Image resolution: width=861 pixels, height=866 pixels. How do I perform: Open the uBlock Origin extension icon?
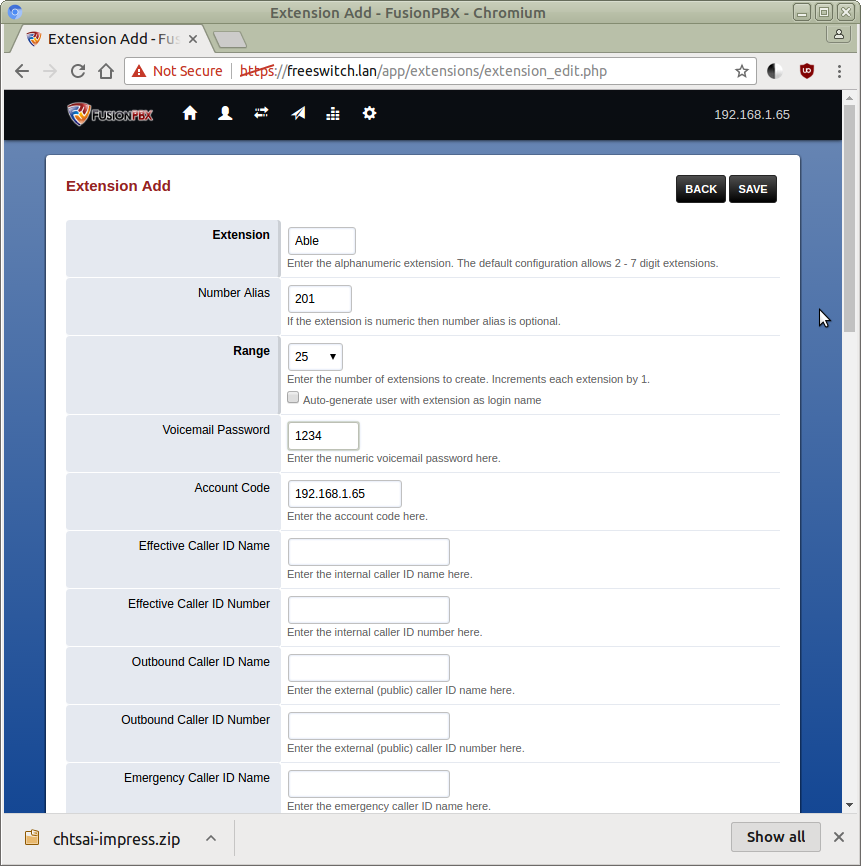pos(806,71)
